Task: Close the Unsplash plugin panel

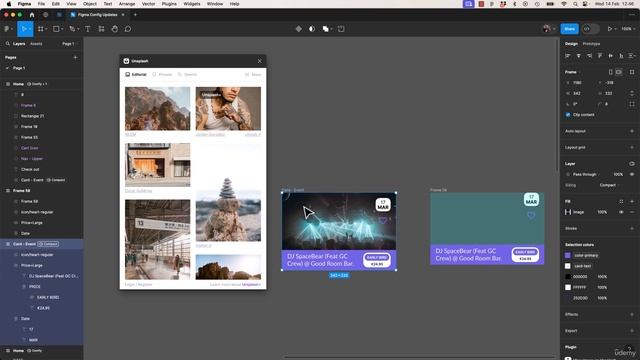Action: (x=260, y=61)
